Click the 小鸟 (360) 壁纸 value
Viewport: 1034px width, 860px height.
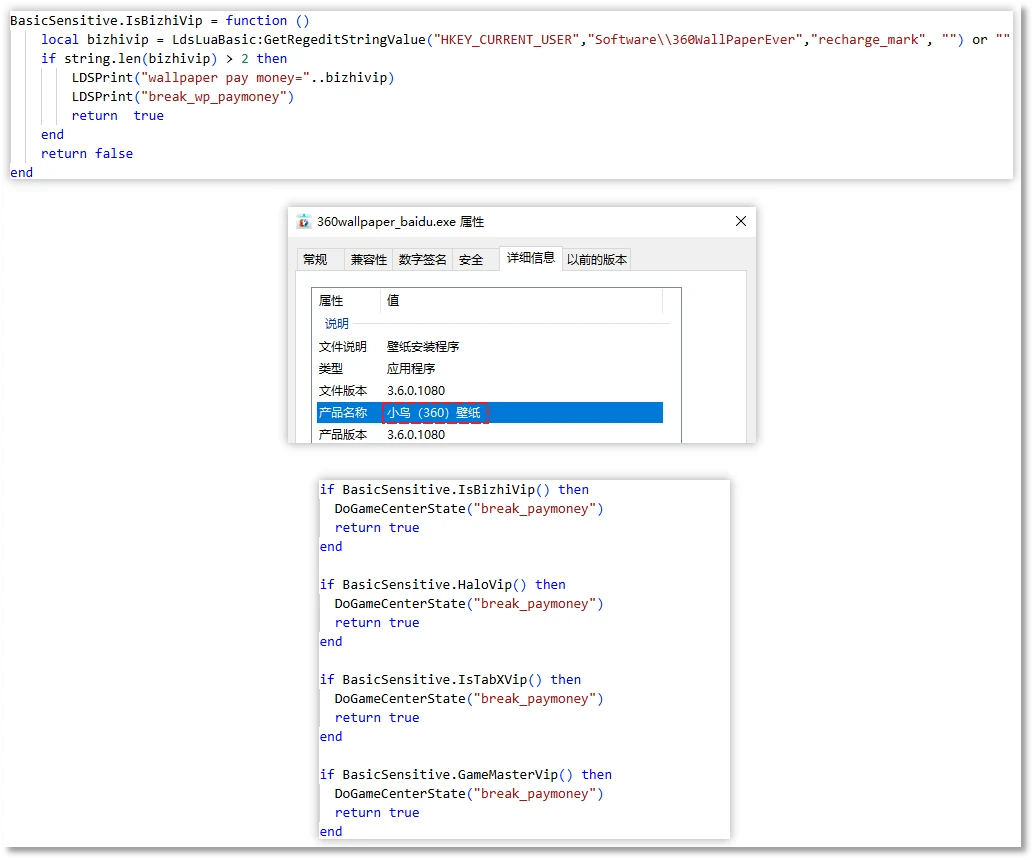tap(434, 413)
